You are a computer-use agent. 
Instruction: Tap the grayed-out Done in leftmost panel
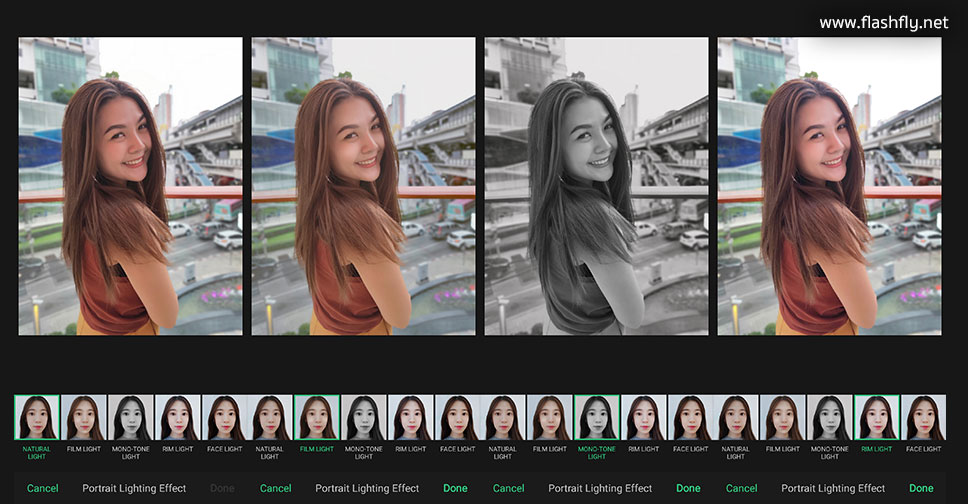coord(223,488)
